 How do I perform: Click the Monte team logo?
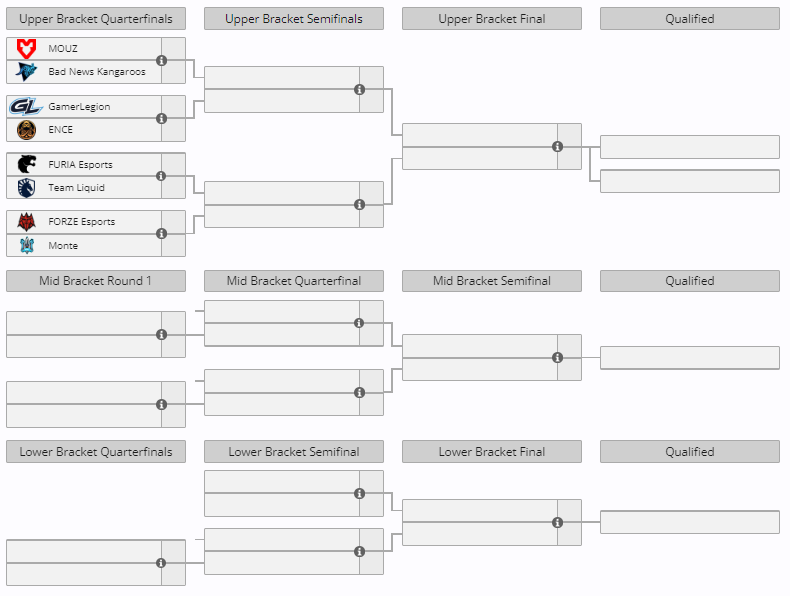pos(27,246)
